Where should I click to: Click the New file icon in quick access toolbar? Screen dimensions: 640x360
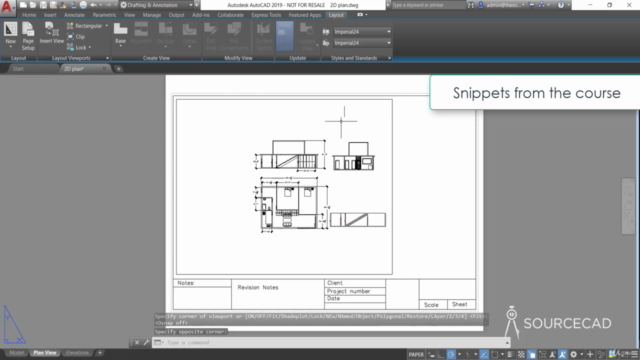pos(23,5)
